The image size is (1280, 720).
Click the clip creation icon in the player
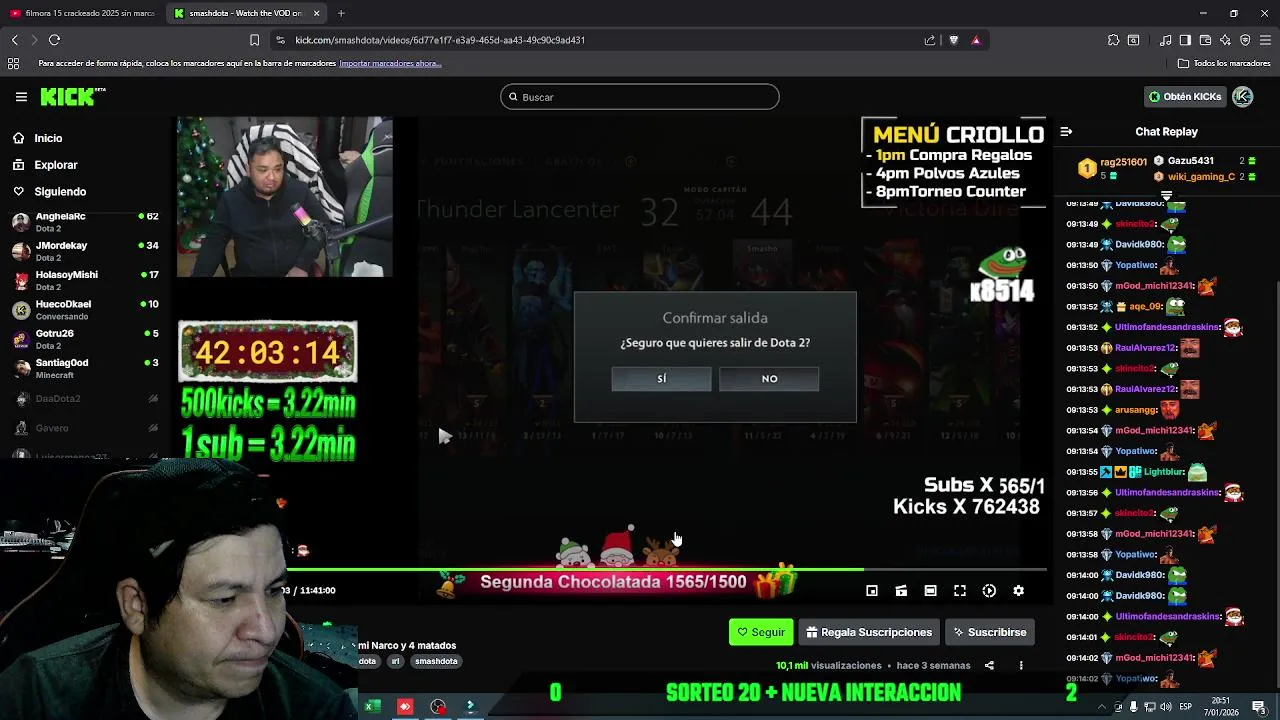[901, 591]
